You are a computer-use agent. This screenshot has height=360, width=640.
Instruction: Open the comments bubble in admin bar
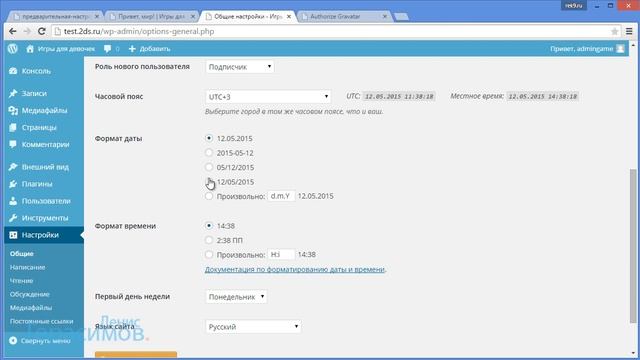pyautogui.click(x=107, y=49)
